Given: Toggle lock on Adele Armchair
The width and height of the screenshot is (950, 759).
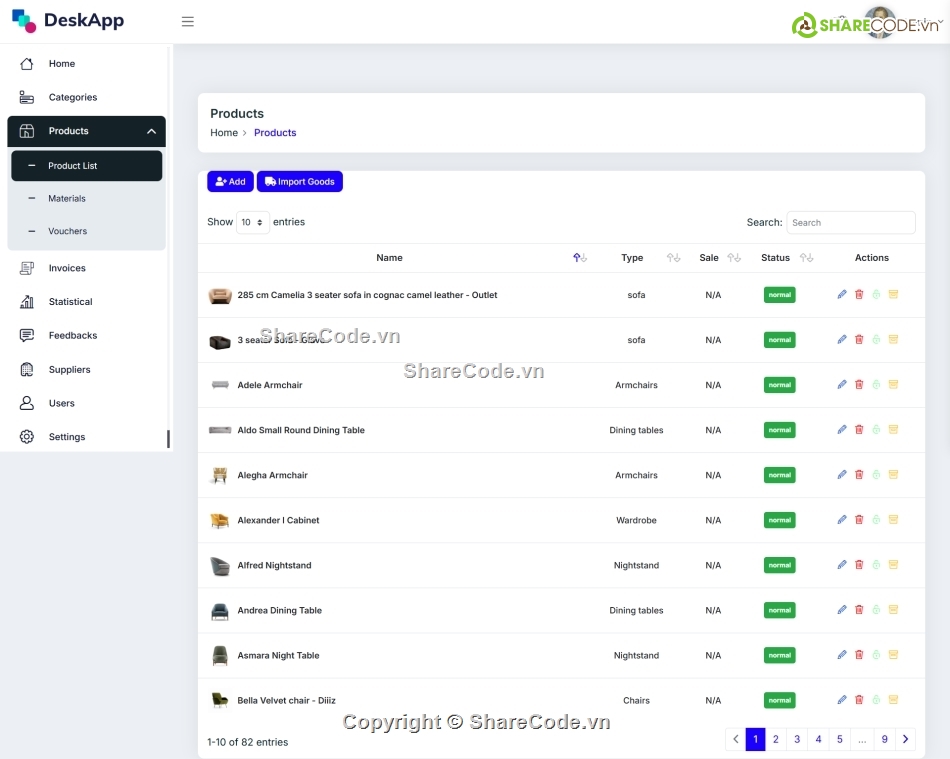Looking at the screenshot, I should pos(876,385).
